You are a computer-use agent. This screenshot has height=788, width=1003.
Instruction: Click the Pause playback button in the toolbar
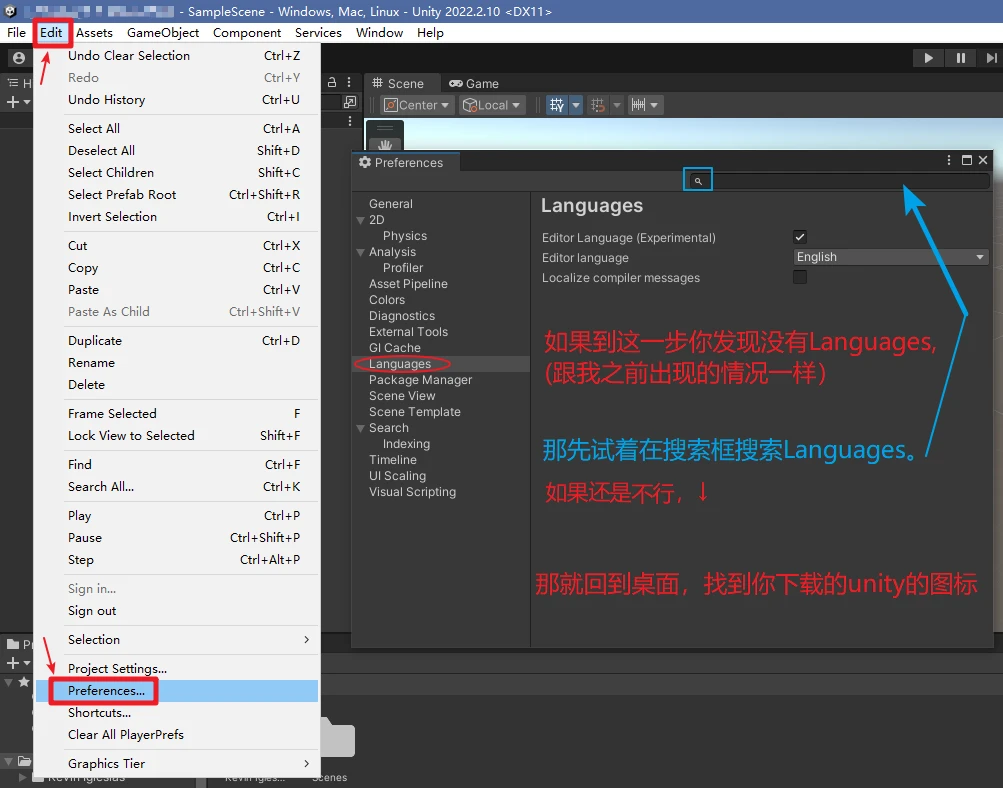coord(960,58)
